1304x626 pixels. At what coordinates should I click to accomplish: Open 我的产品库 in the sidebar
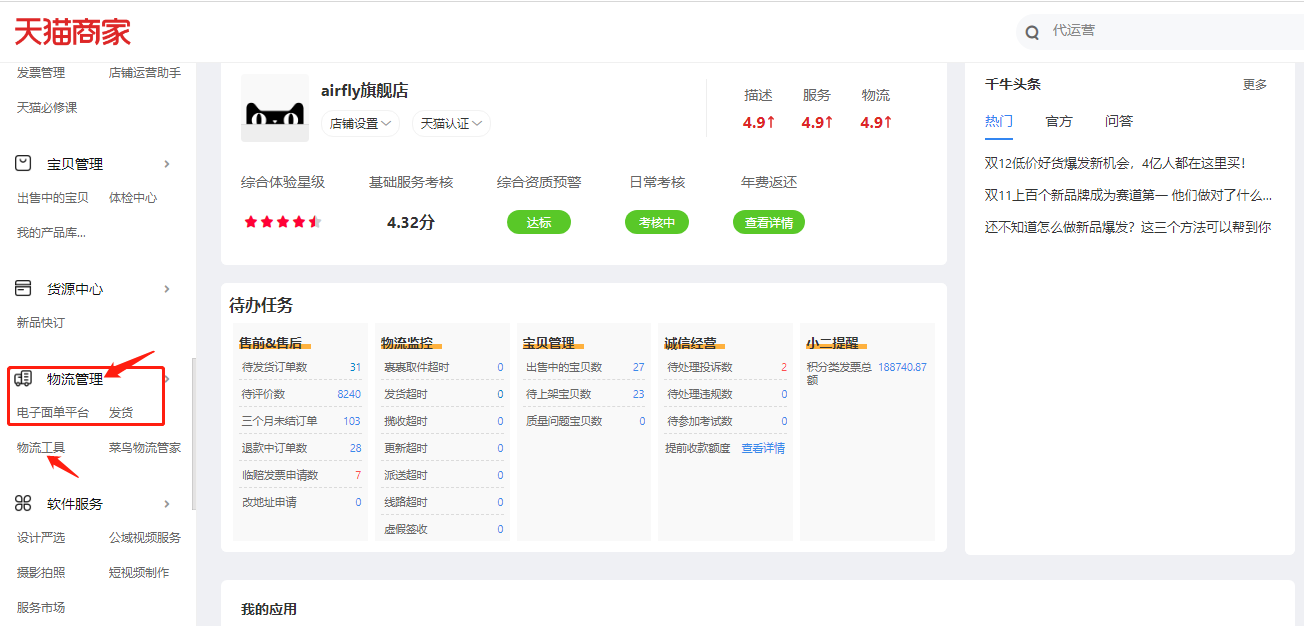[51, 233]
